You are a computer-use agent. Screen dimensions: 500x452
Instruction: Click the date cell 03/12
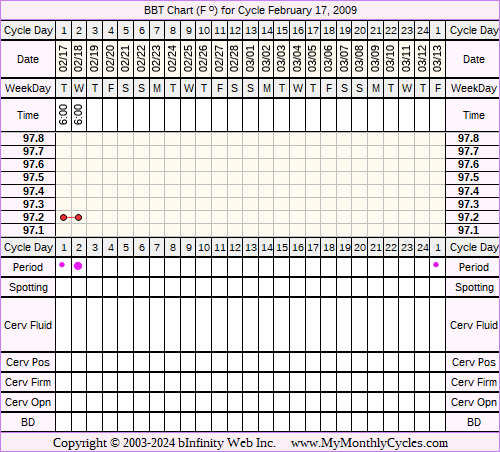pos(422,59)
